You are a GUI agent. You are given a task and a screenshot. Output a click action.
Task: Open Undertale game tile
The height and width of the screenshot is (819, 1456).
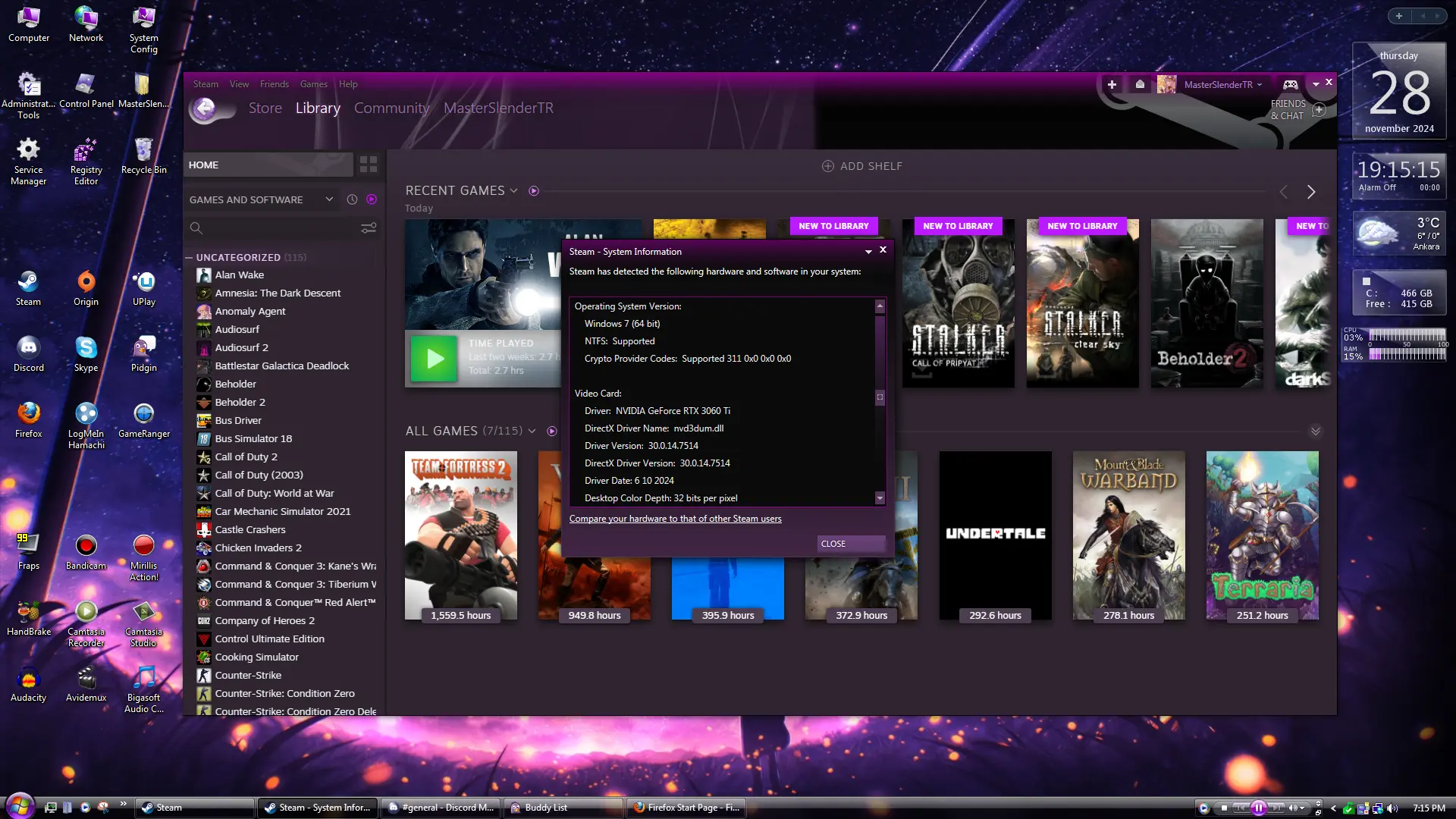[x=995, y=535]
